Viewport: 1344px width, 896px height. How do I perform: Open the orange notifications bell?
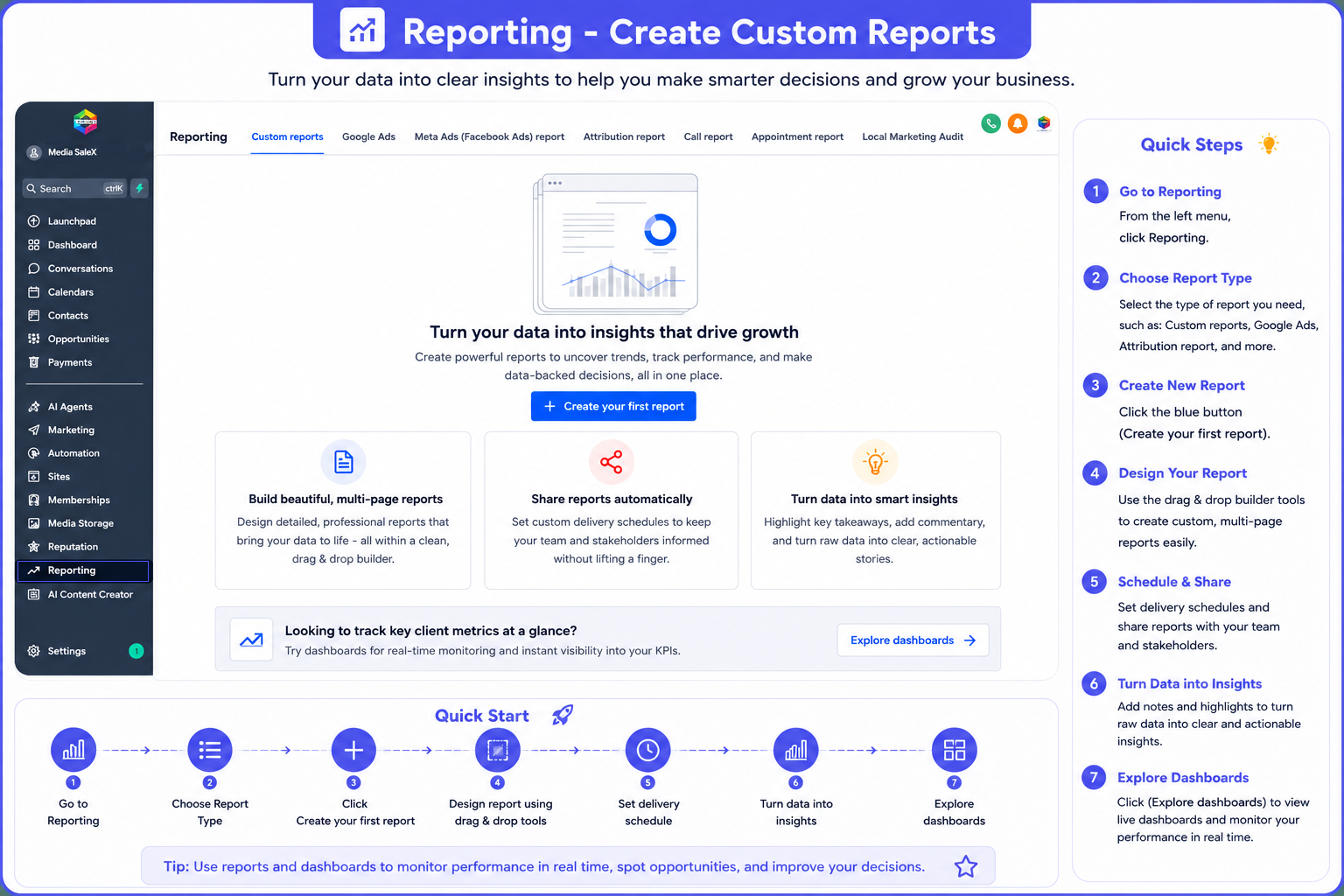(x=1018, y=123)
